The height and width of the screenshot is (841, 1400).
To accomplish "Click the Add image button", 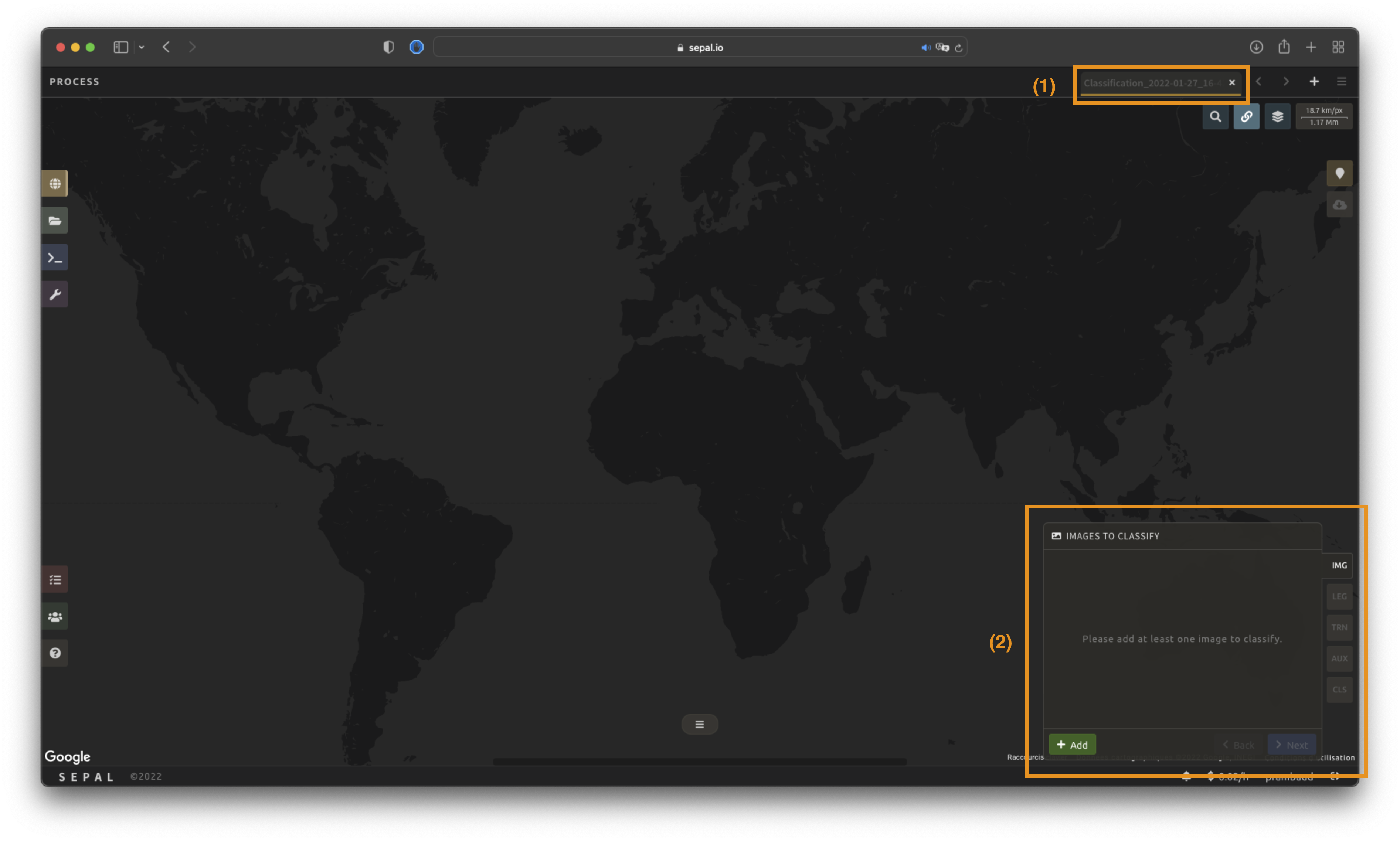I will tap(1072, 745).
